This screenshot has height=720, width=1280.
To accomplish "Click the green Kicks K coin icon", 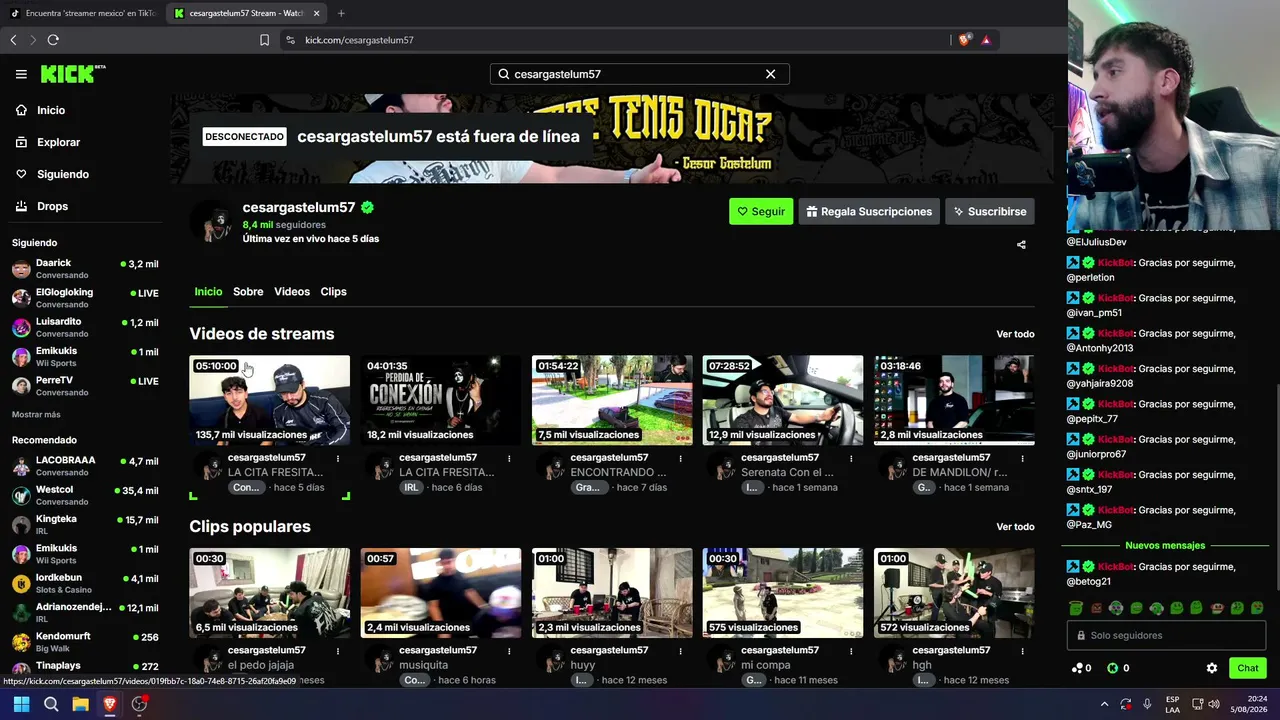I will click(1113, 668).
